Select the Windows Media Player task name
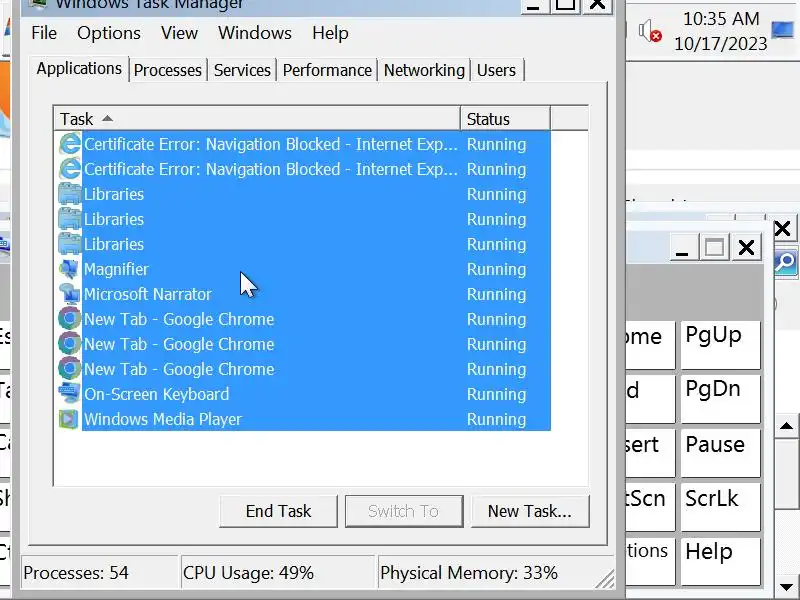The image size is (800, 600). tap(163, 419)
